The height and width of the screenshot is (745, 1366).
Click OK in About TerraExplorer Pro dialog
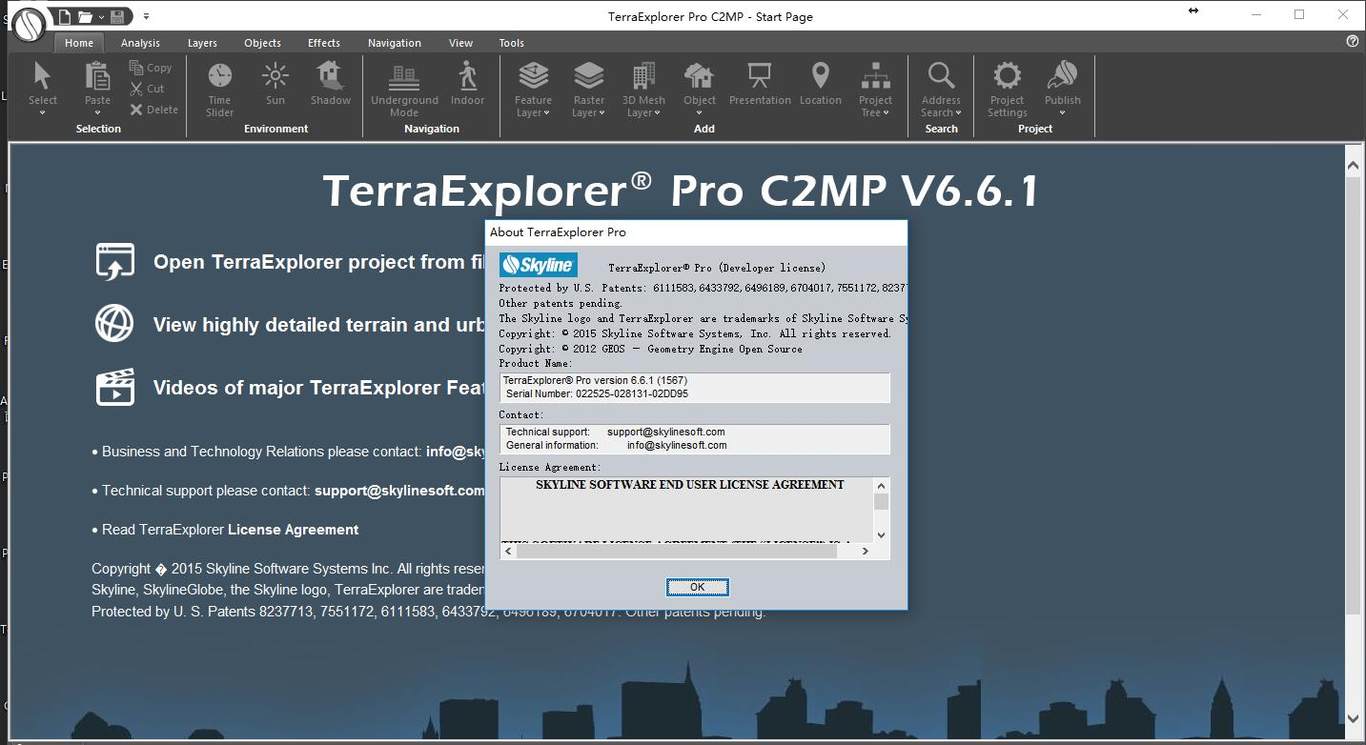tap(697, 587)
